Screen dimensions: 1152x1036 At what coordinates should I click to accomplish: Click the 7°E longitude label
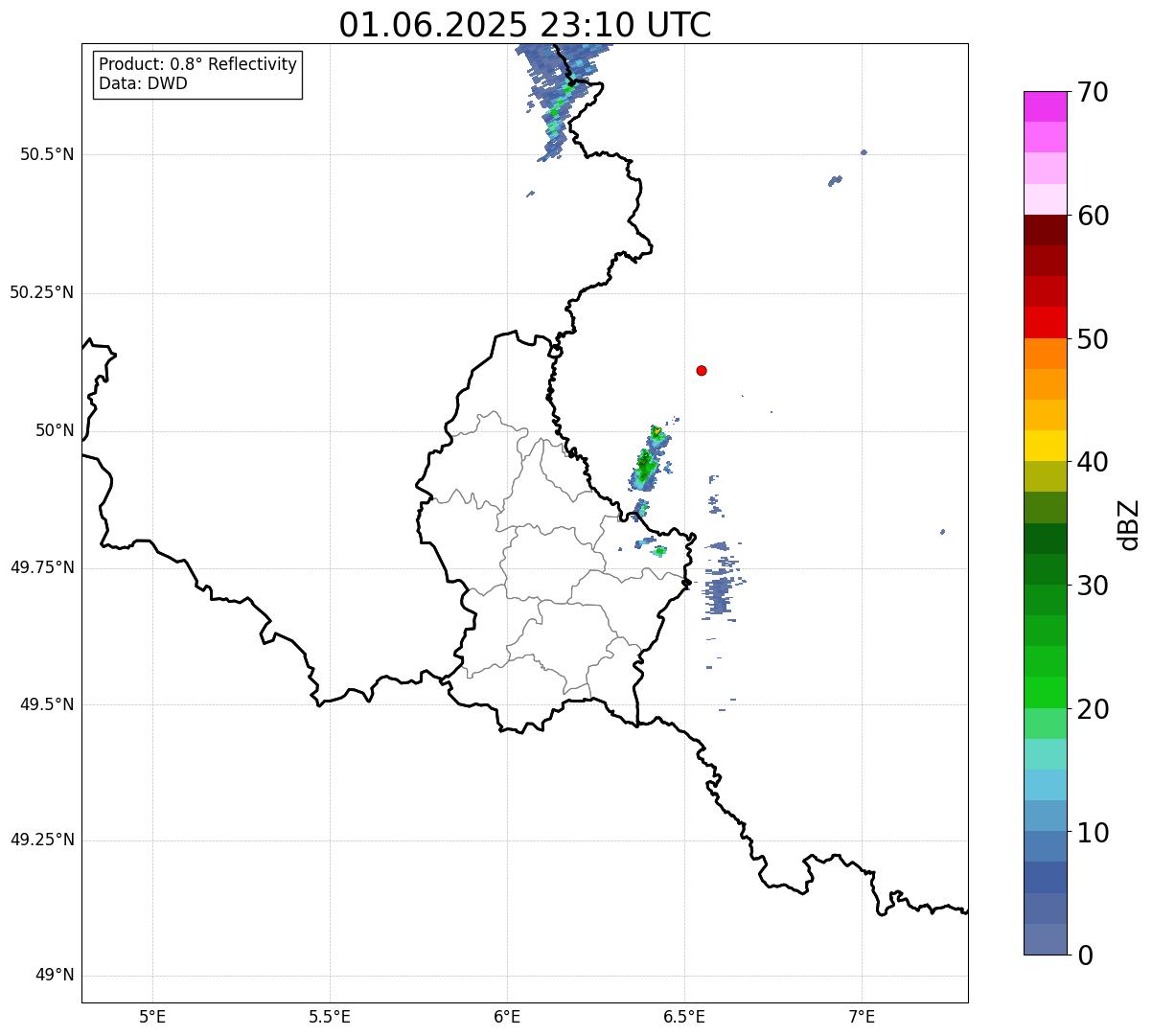[x=862, y=1016]
